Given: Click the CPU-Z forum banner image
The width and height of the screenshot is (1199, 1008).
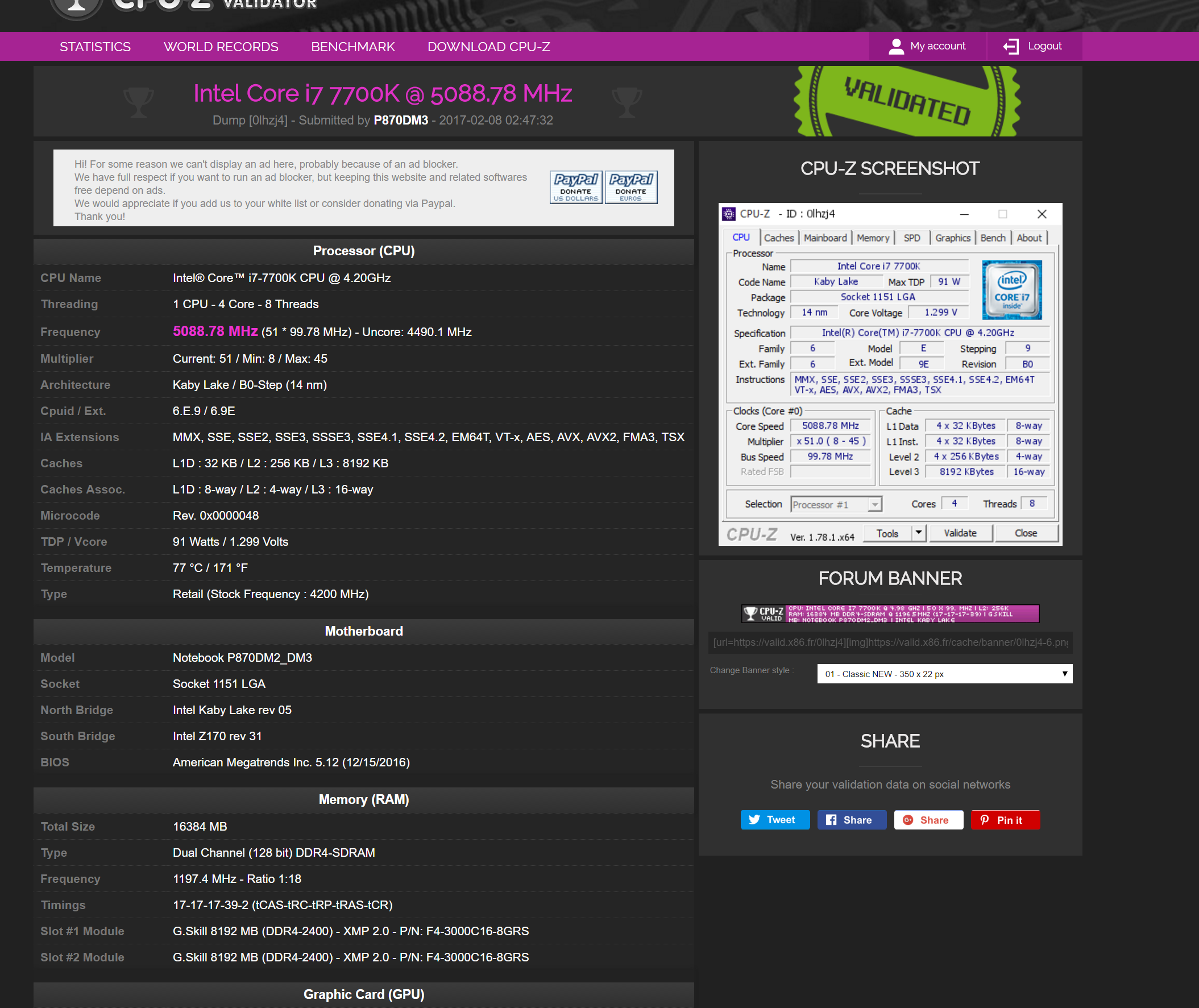Looking at the screenshot, I should coord(889,613).
